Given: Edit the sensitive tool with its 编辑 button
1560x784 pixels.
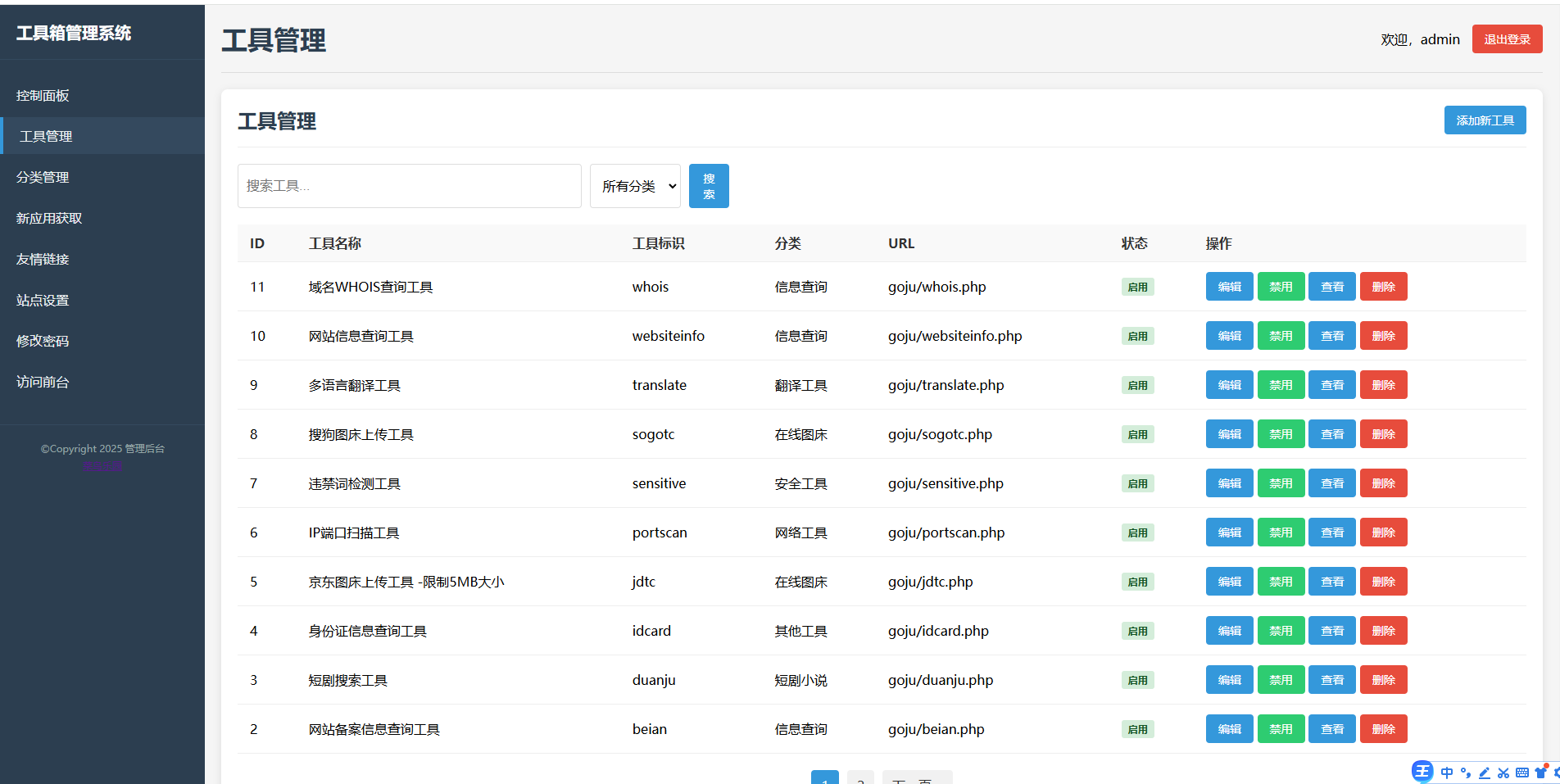Looking at the screenshot, I should click(1229, 483).
